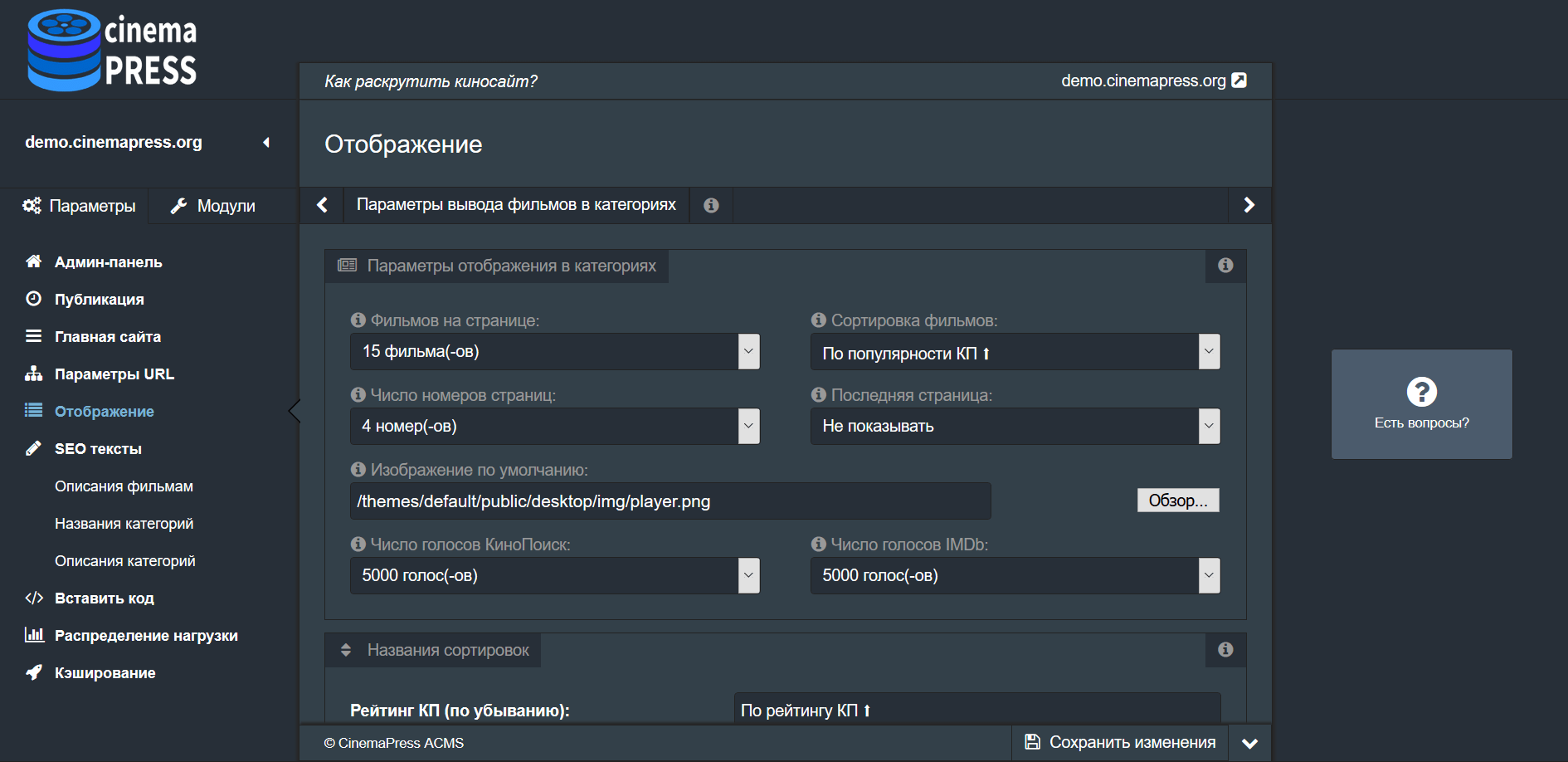1568x762 pixels.
Task: Click the question mark Есть вопросы icon
Action: click(1421, 392)
